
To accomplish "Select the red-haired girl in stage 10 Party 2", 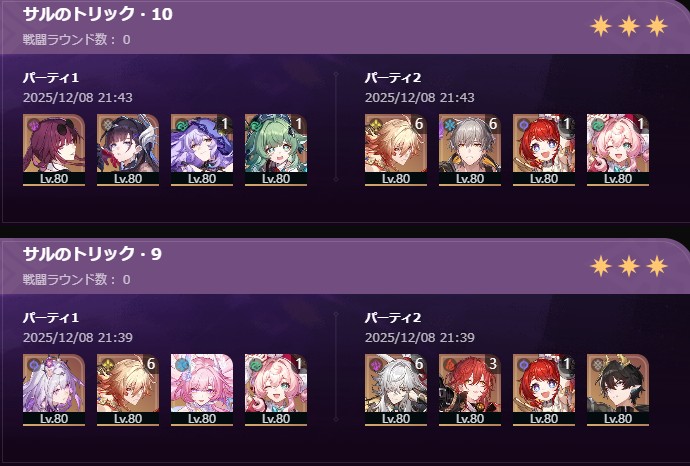I will (x=543, y=150).
